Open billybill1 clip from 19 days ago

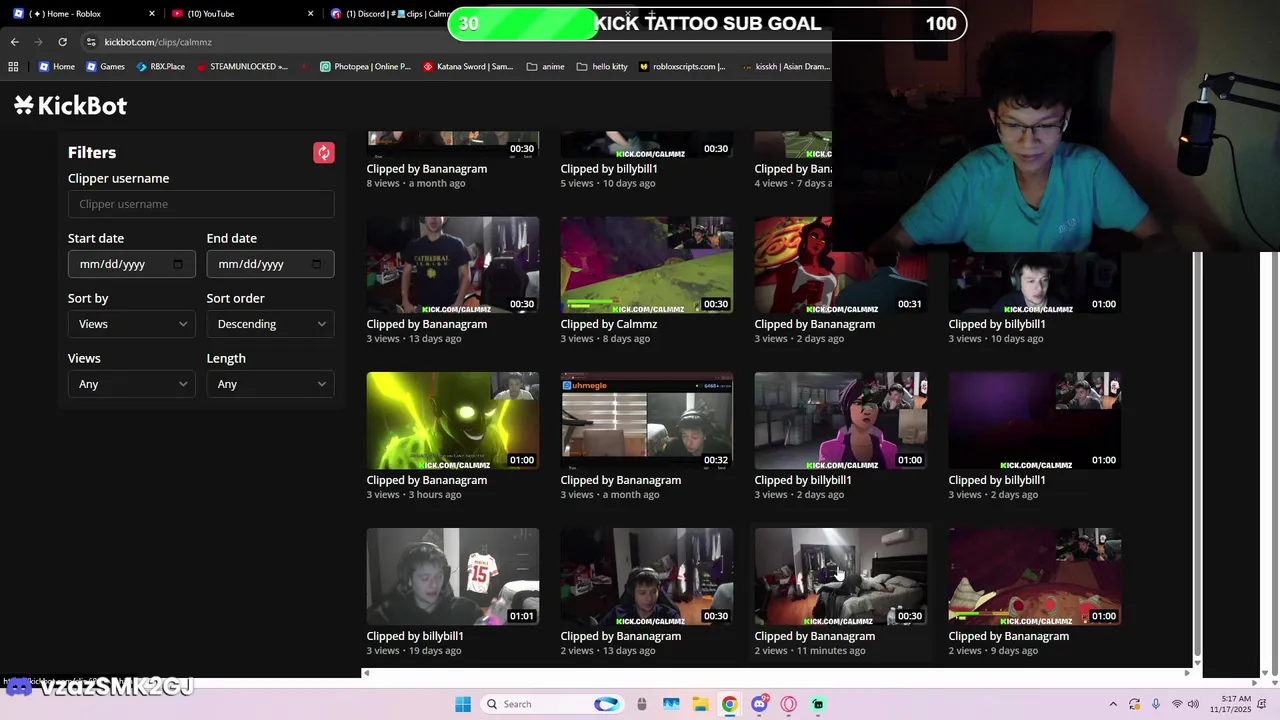pyautogui.click(x=453, y=577)
